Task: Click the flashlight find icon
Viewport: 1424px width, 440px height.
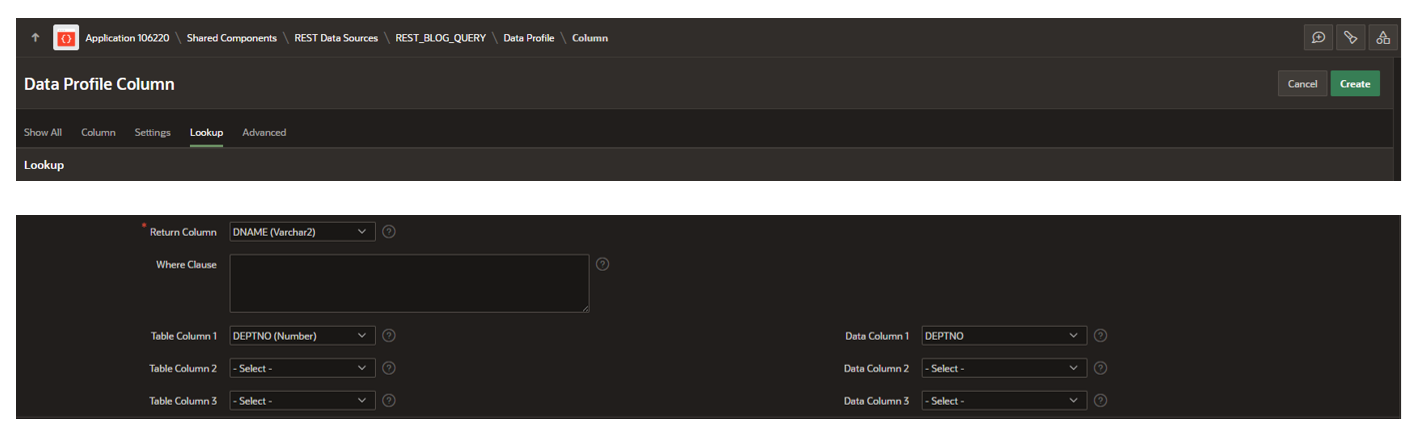Action: coord(1350,38)
